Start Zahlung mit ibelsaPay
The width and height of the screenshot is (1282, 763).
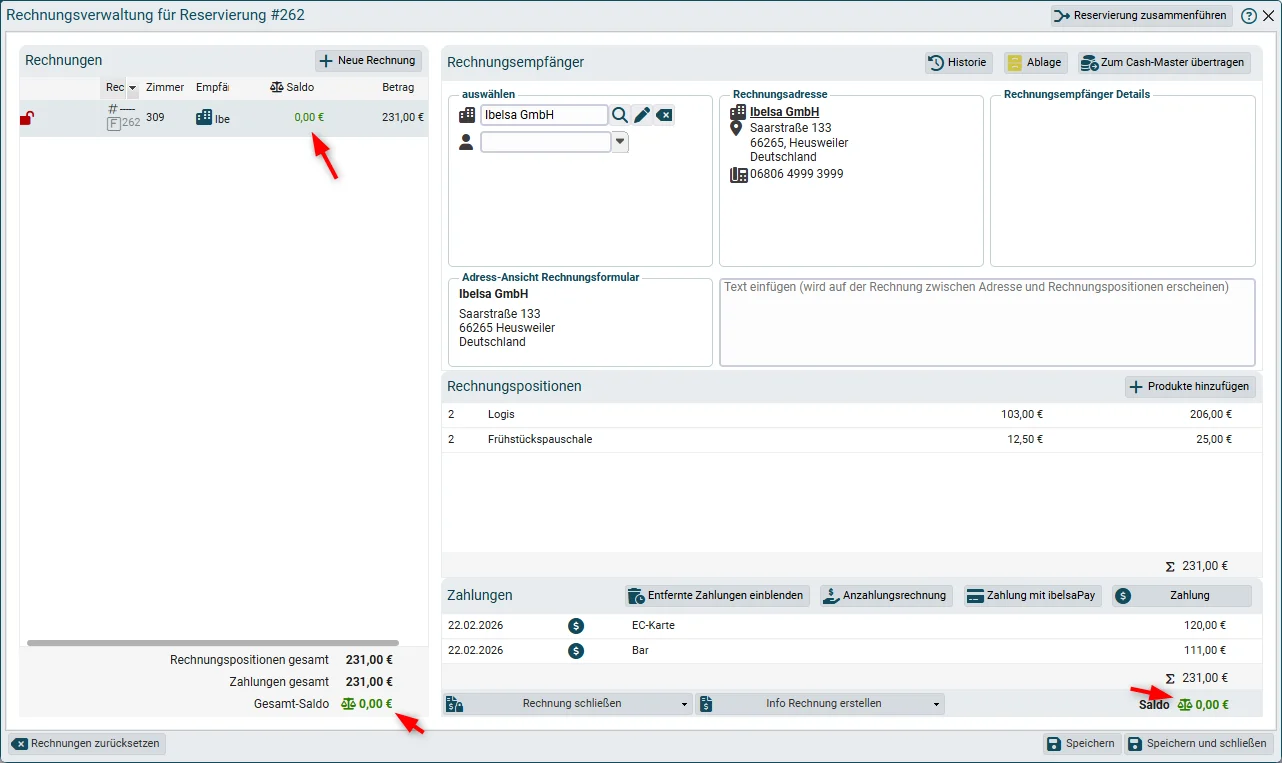coord(1032,596)
